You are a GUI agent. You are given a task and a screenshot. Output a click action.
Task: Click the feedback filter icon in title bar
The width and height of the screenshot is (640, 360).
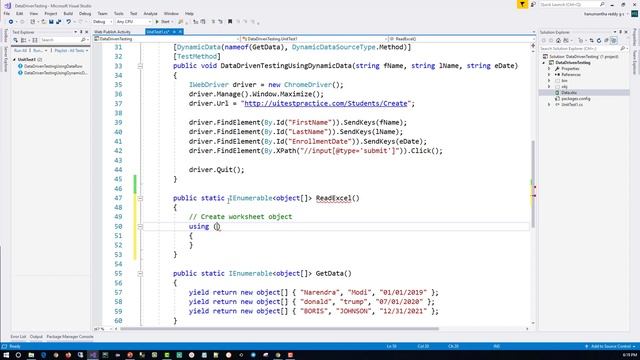(x=522, y=4)
